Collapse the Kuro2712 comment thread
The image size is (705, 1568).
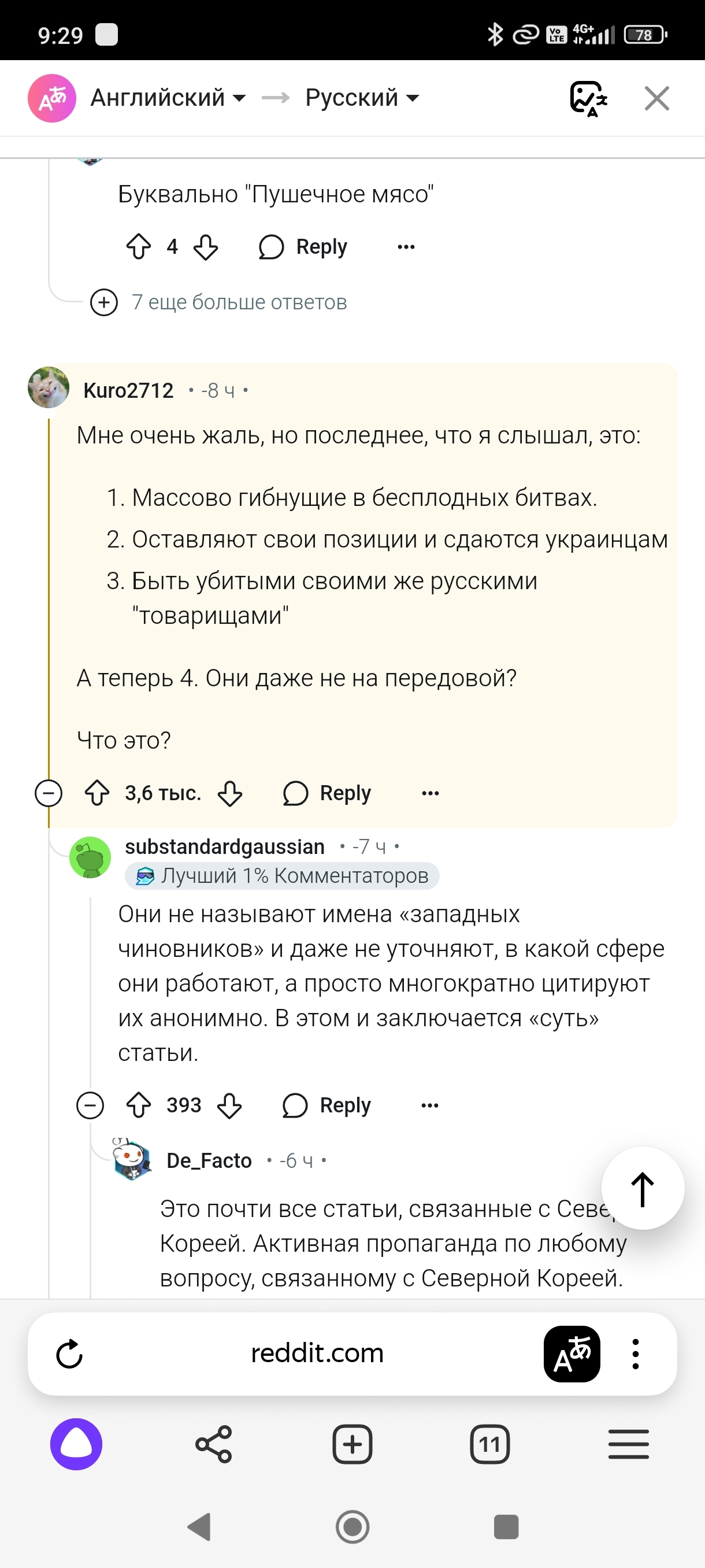pos(49,793)
